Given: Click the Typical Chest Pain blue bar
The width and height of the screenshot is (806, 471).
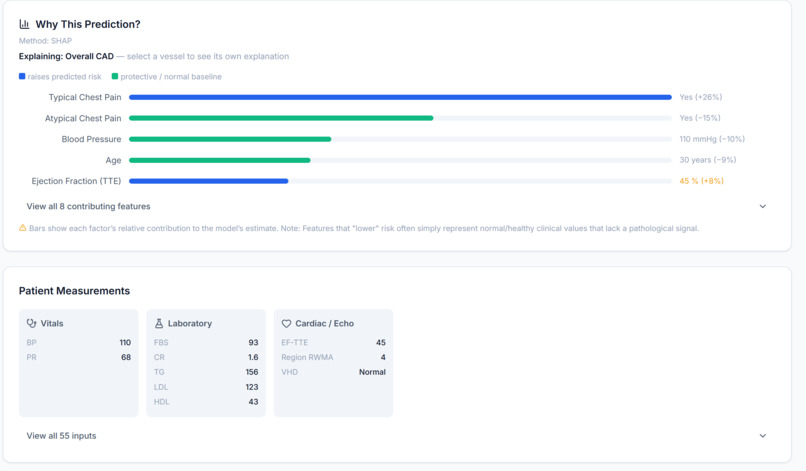Looking at the screenshot, I should click(x=400, y=97).
